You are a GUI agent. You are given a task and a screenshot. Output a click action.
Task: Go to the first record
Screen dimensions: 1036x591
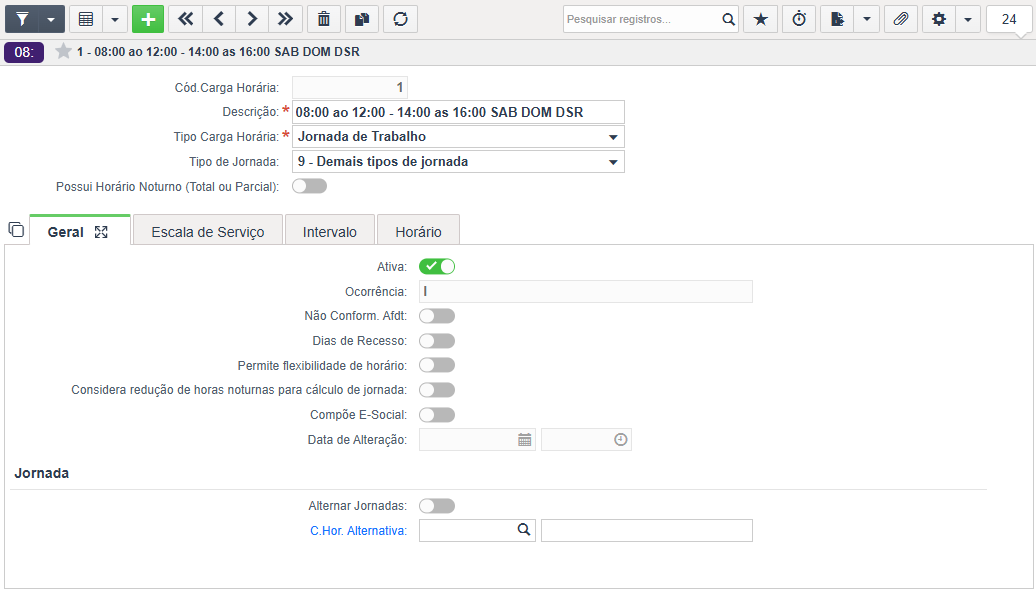[186, 19]
